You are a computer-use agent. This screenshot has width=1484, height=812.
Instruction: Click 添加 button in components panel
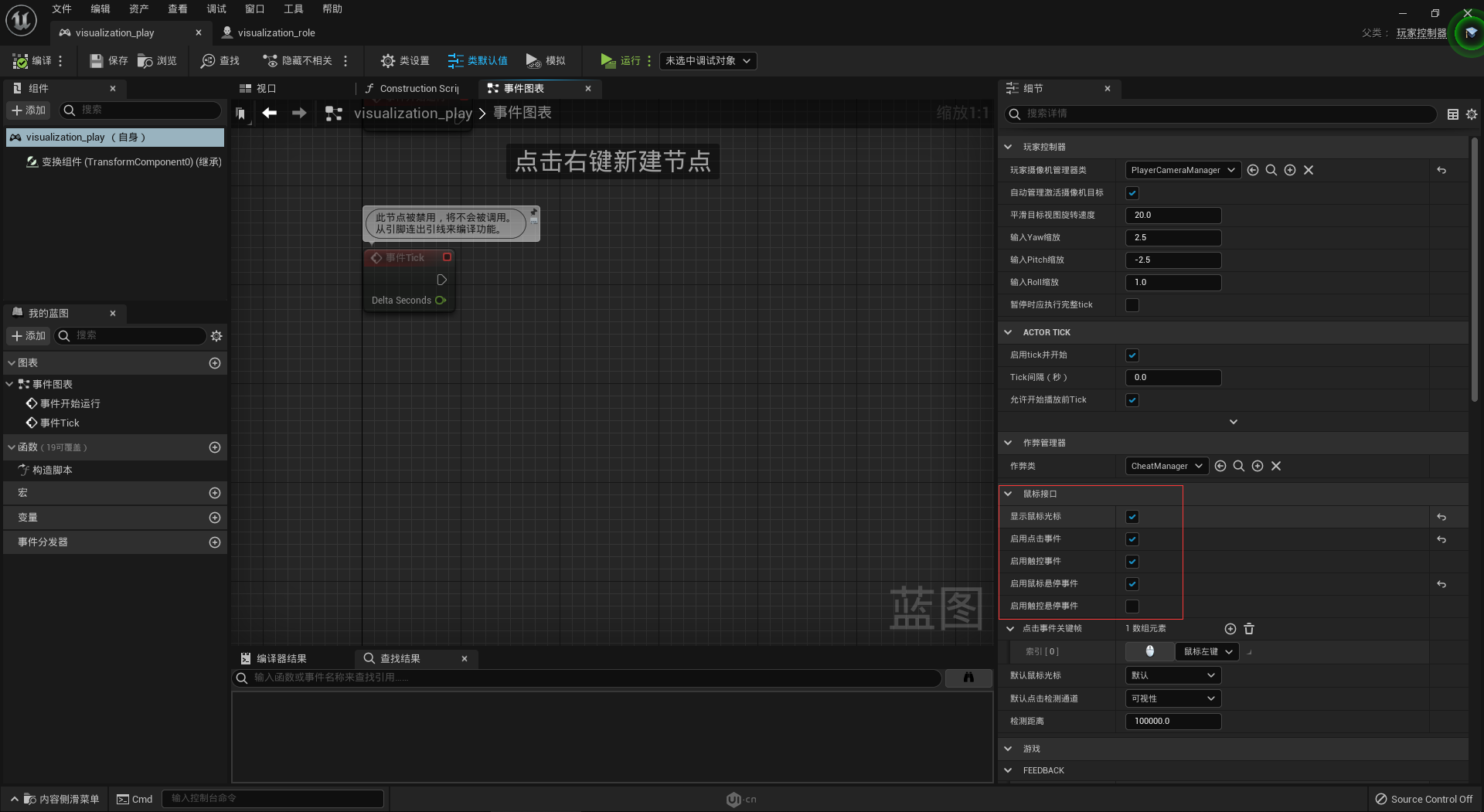click(29, 110)
